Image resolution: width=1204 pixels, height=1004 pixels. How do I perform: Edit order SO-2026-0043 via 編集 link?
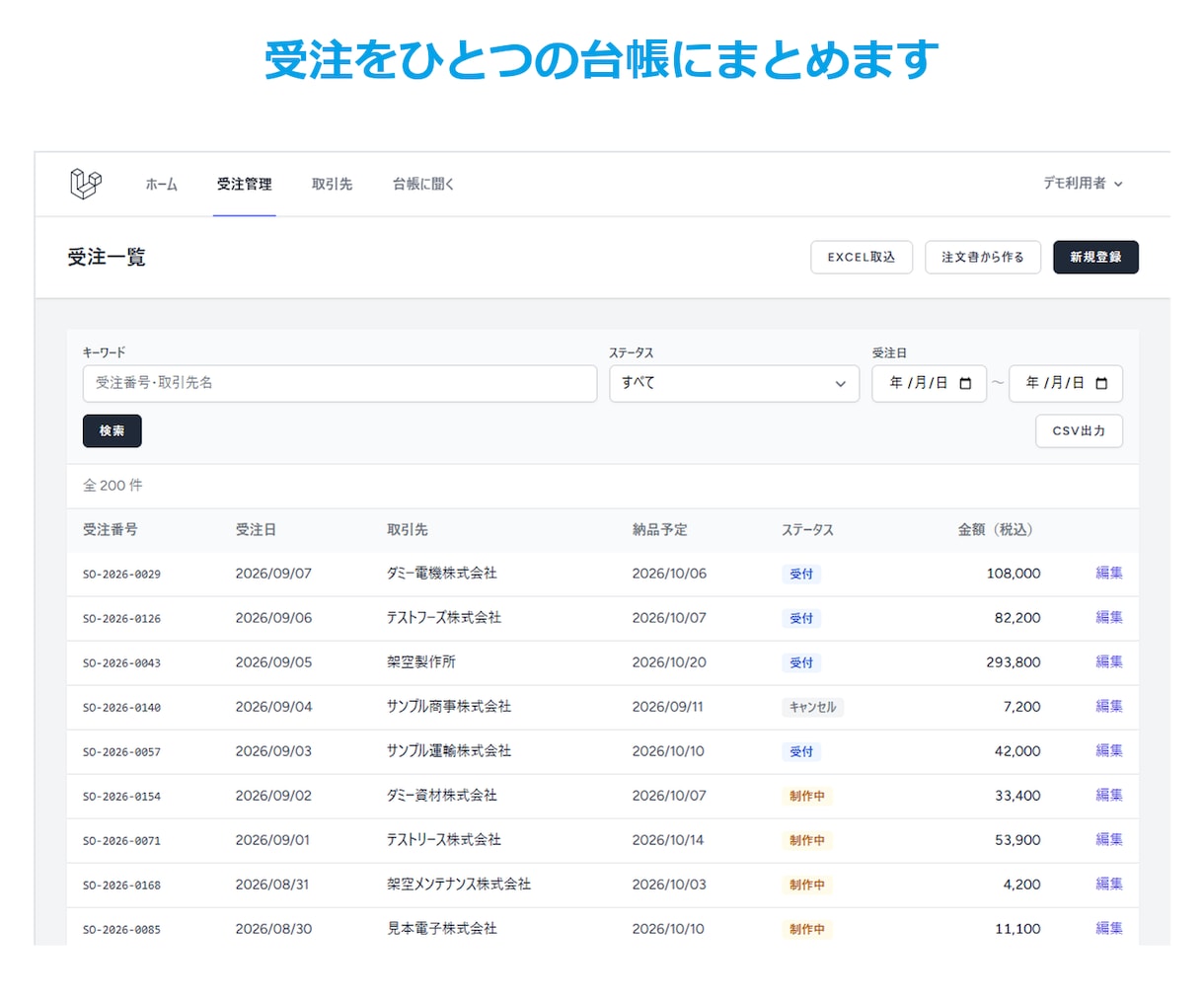coord(1109,661)
